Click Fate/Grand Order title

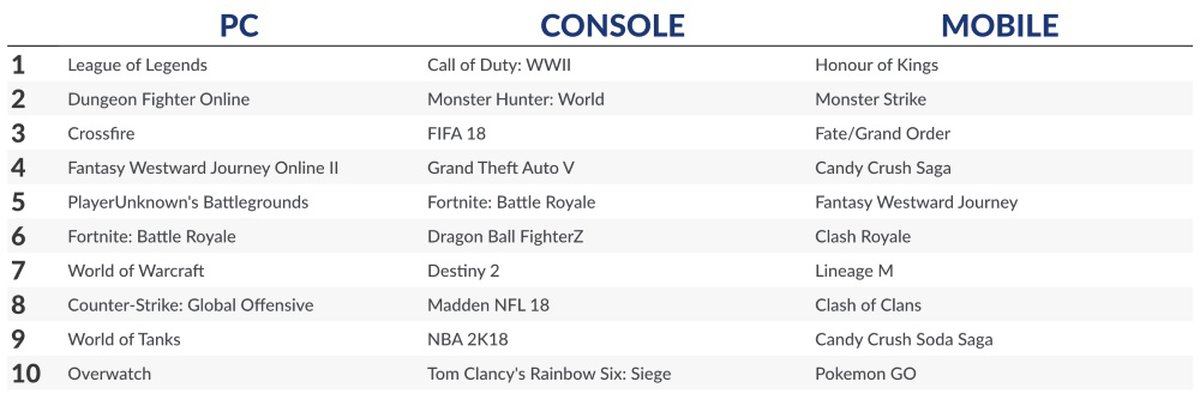coord(882,133)
